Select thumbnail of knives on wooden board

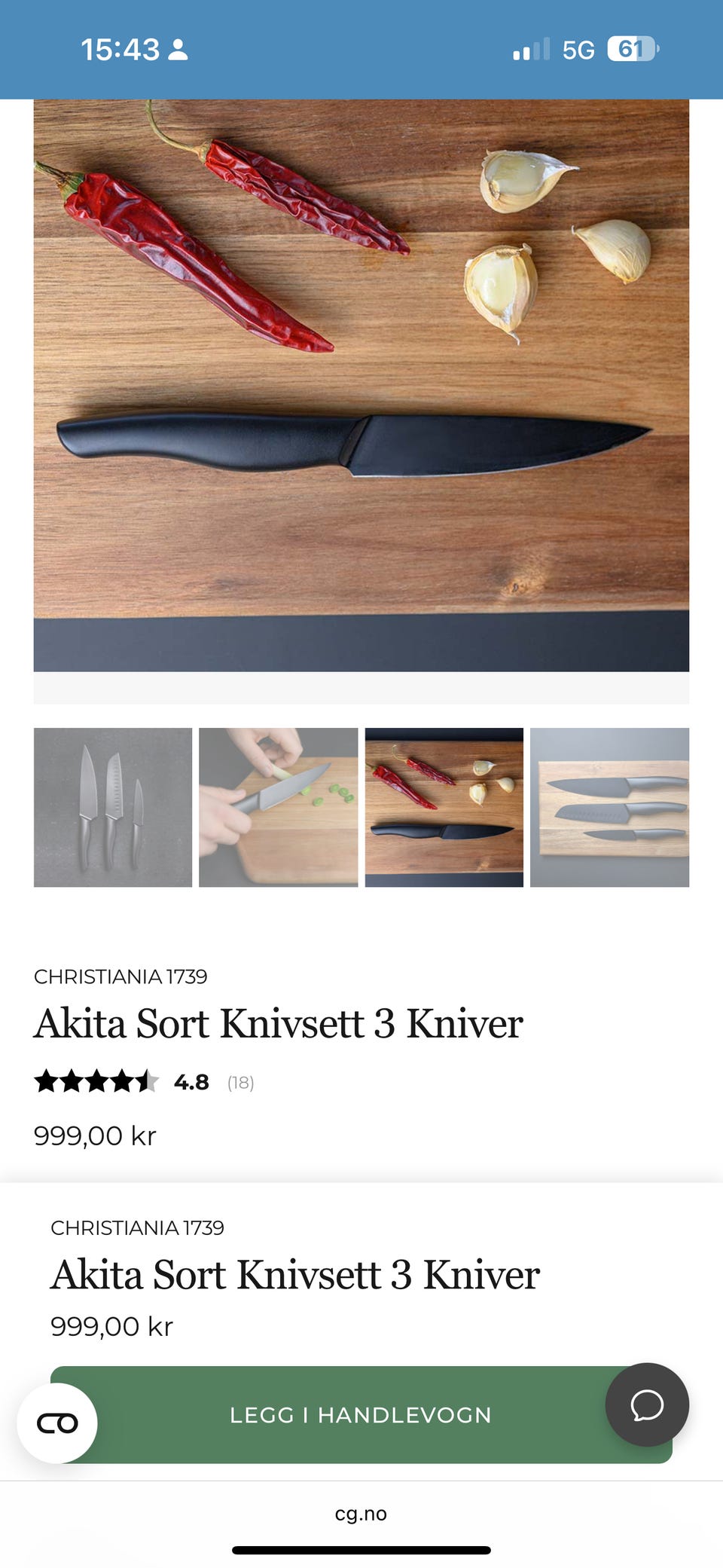tap(610, 807)
